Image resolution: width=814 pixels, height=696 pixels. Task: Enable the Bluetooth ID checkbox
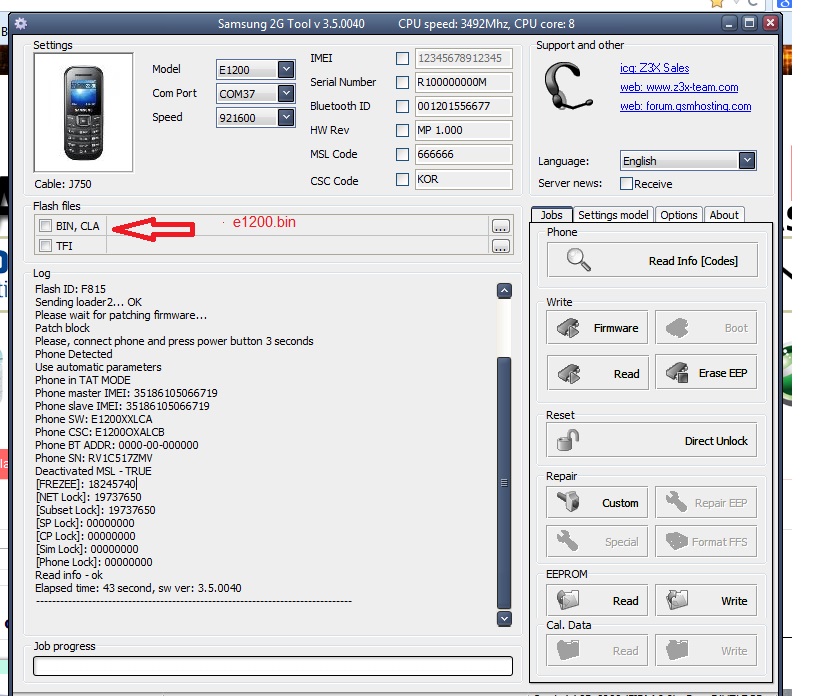click(402, 106)
